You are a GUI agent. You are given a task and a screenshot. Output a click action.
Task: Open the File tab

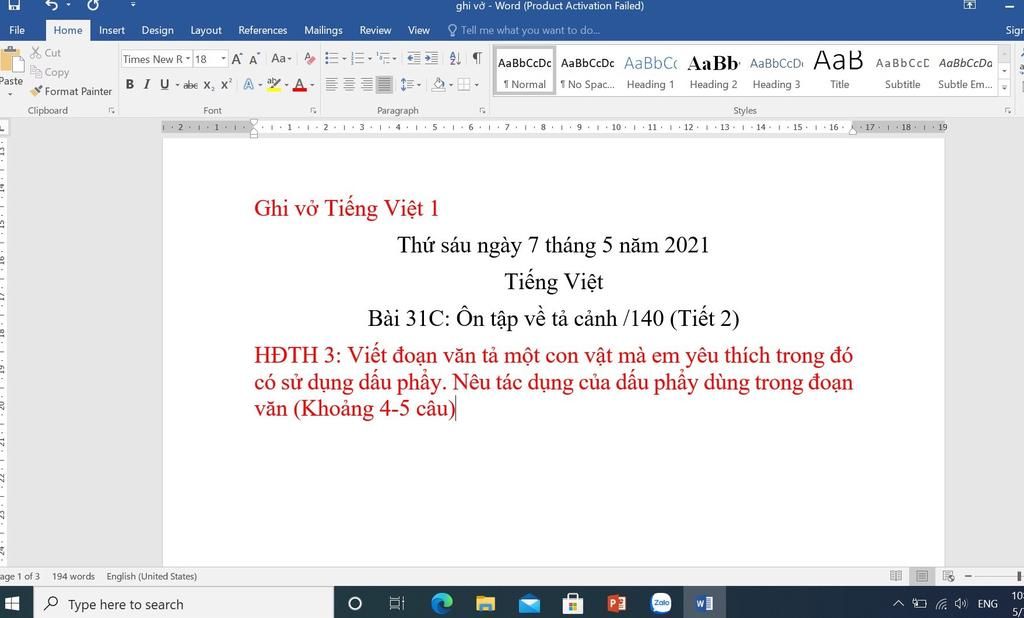(x=17, y=30)
